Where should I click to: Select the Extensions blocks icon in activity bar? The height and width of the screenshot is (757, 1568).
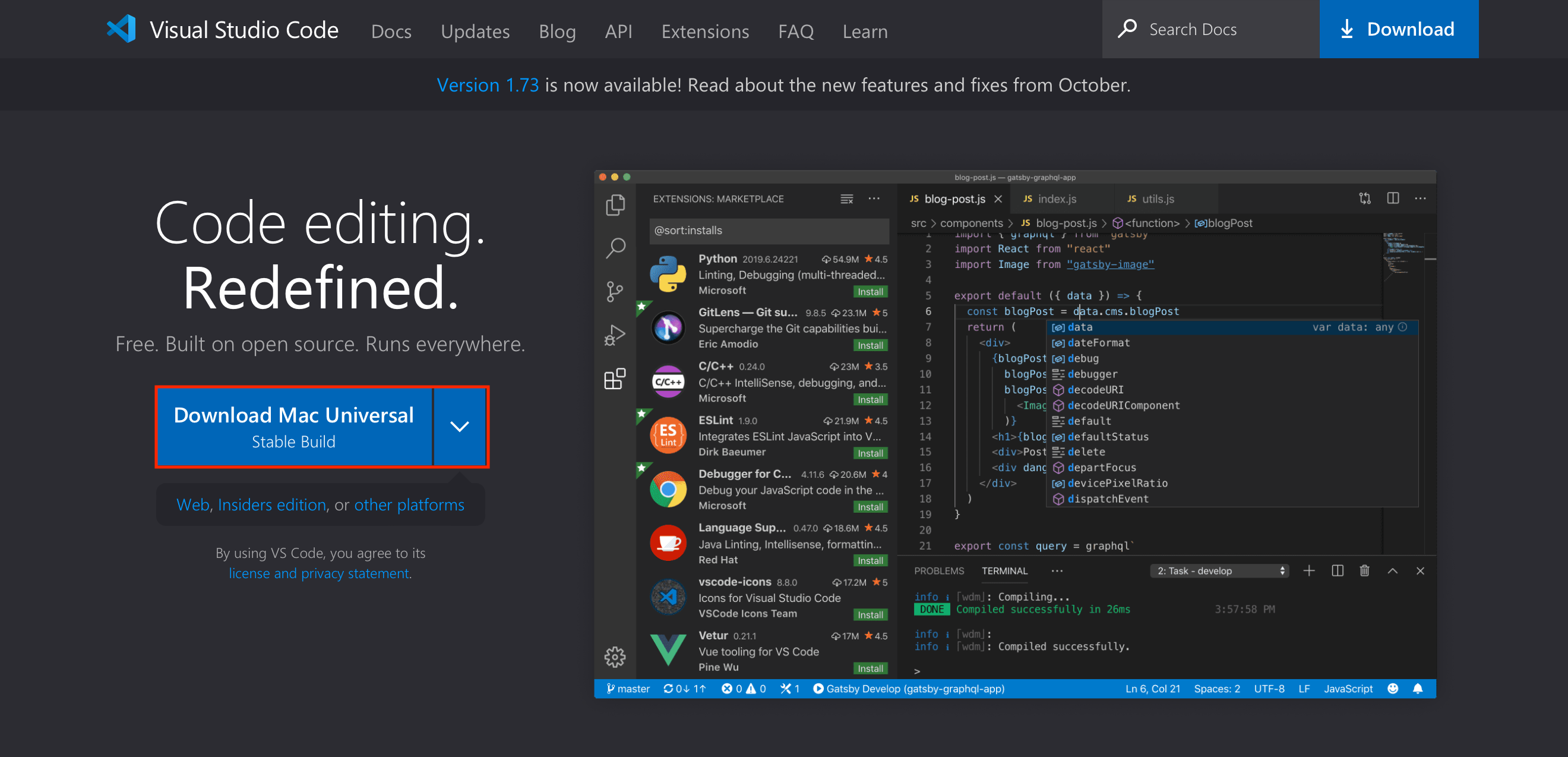click(615, 379)
